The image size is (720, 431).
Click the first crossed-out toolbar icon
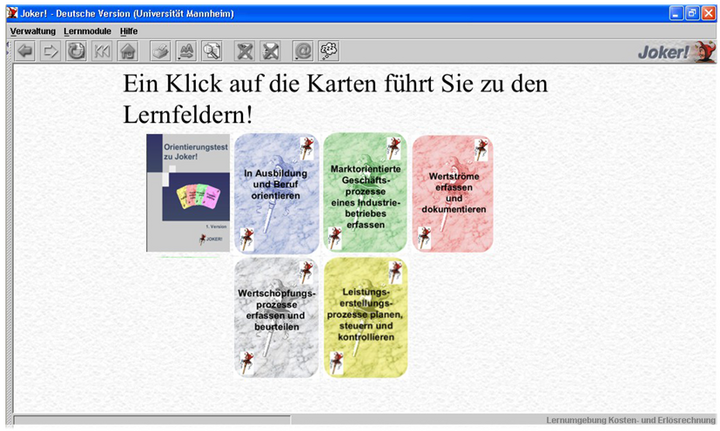tap(245, 51)
